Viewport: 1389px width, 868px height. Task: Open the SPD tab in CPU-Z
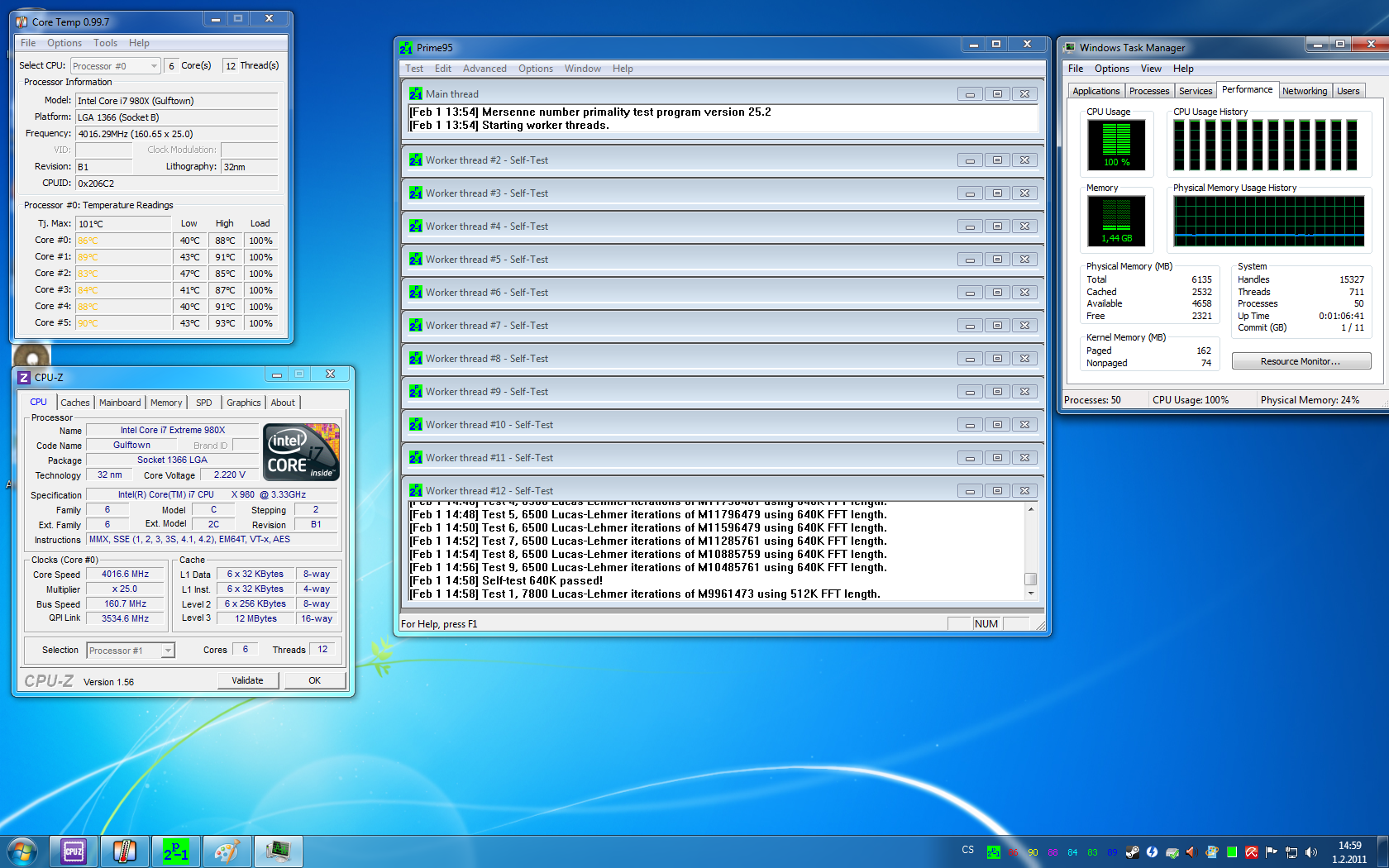pos(204,403)
